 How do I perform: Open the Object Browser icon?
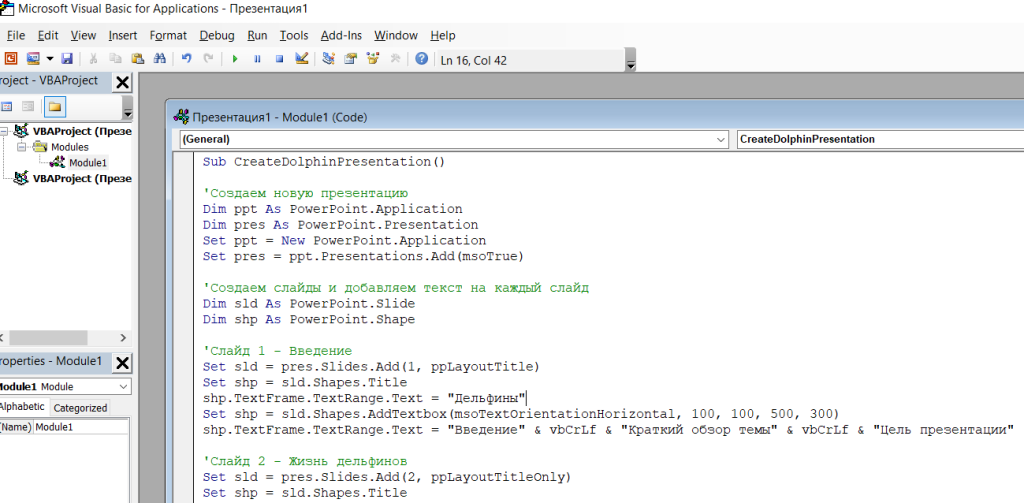[x=373, y=59]
